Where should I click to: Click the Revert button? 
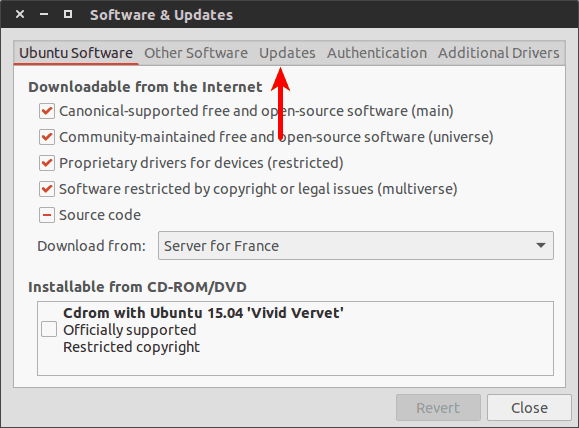tap(438, 408)
